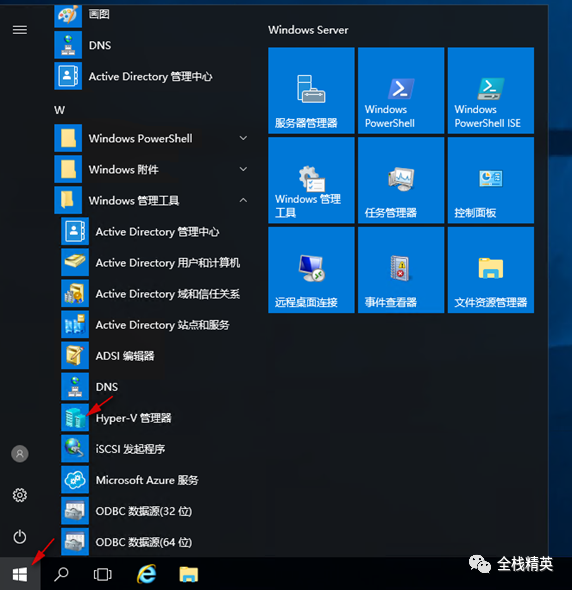This screenshot has height=590, width=572.
Task: Collapse the Windows 管理工具 folder chevron
Action: coord(243,200)
